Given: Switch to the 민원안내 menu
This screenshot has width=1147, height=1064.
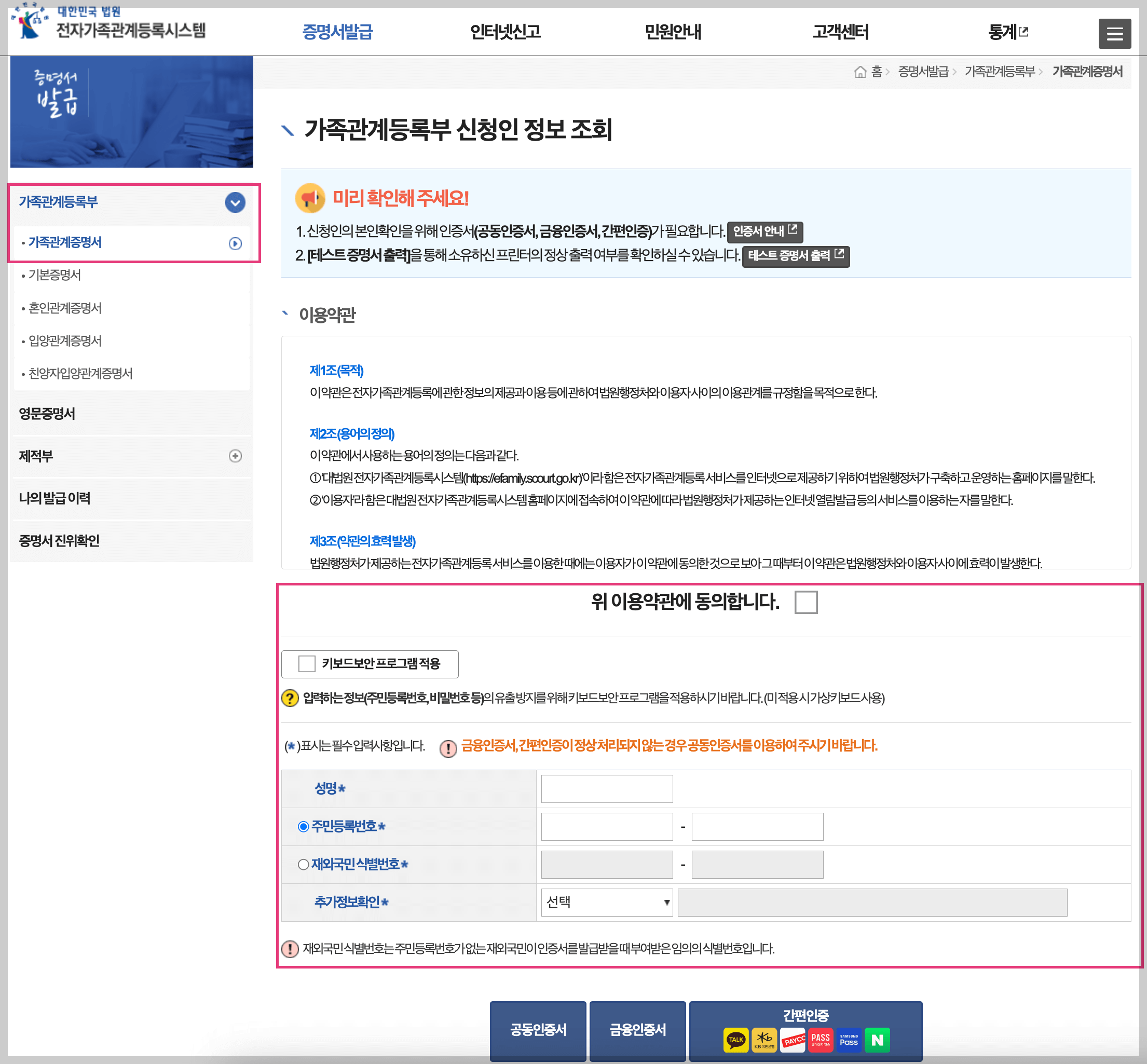Looking at the screenshot, I should tap(672, 33).
